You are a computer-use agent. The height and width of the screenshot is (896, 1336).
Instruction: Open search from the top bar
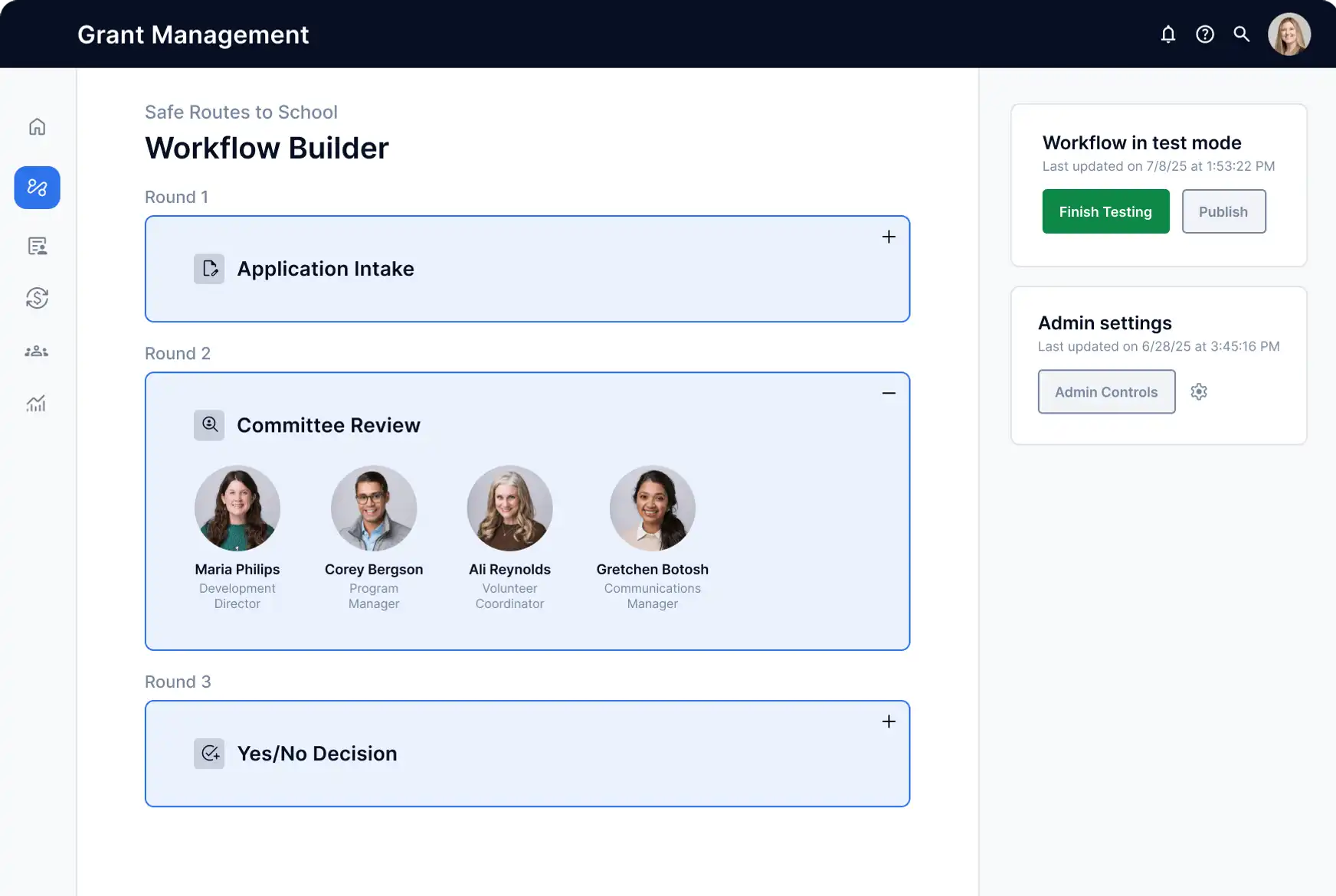1241,34
